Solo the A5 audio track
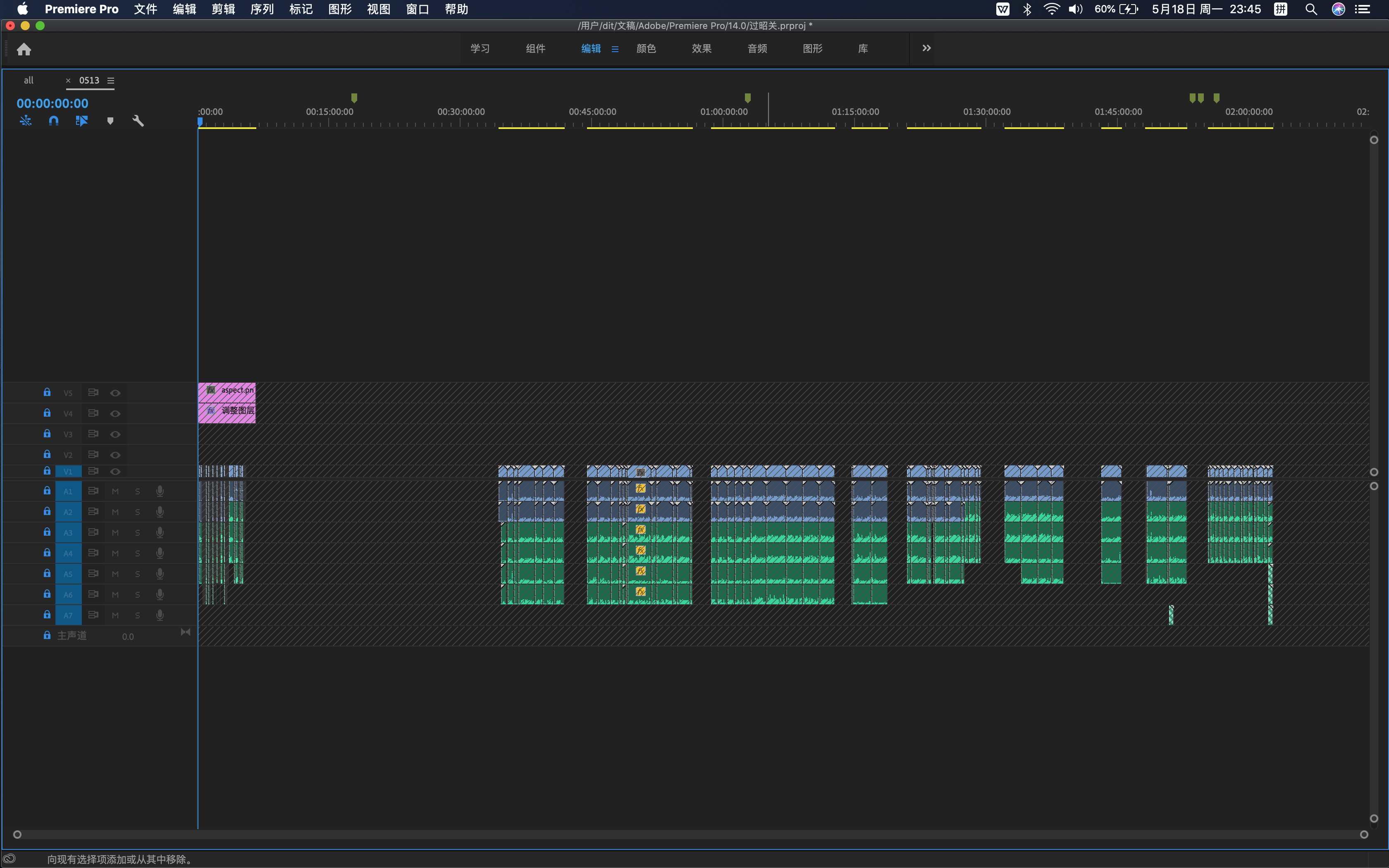Image resolution: width=1389 pixels, height=868 pixels. click(137, 574)
